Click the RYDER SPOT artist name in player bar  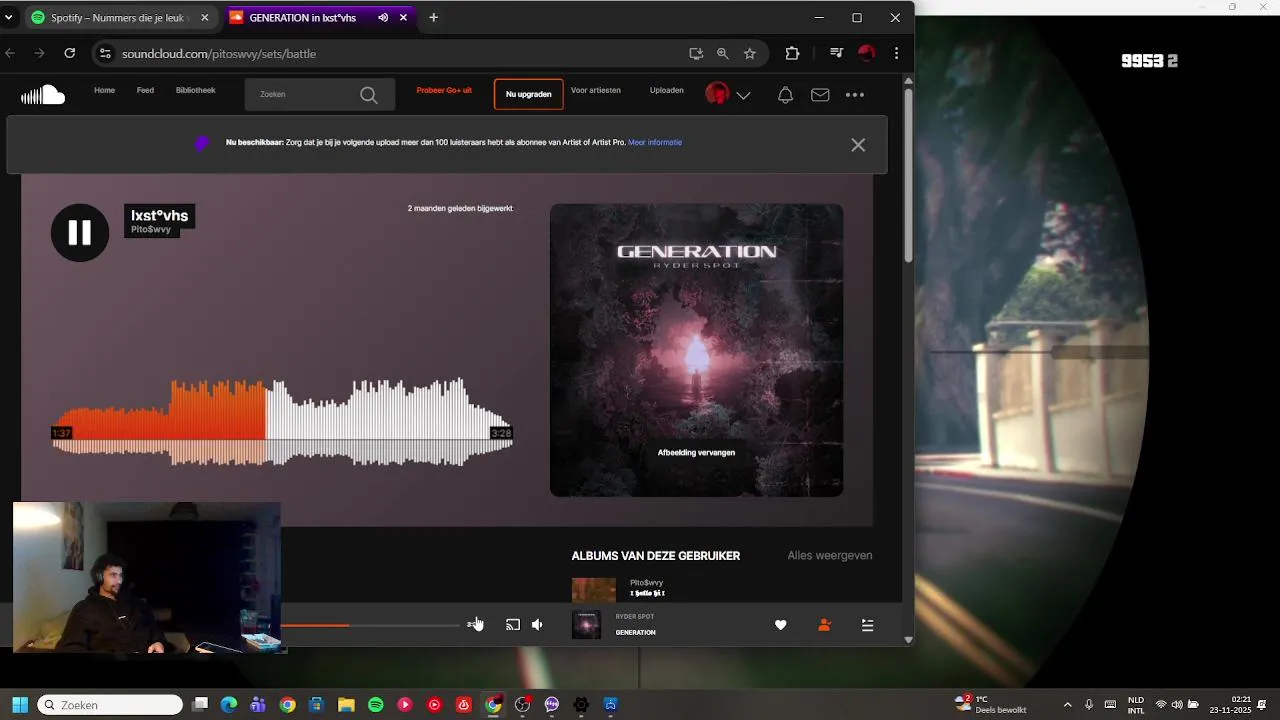pyautogui.click(x=635, y=617)
